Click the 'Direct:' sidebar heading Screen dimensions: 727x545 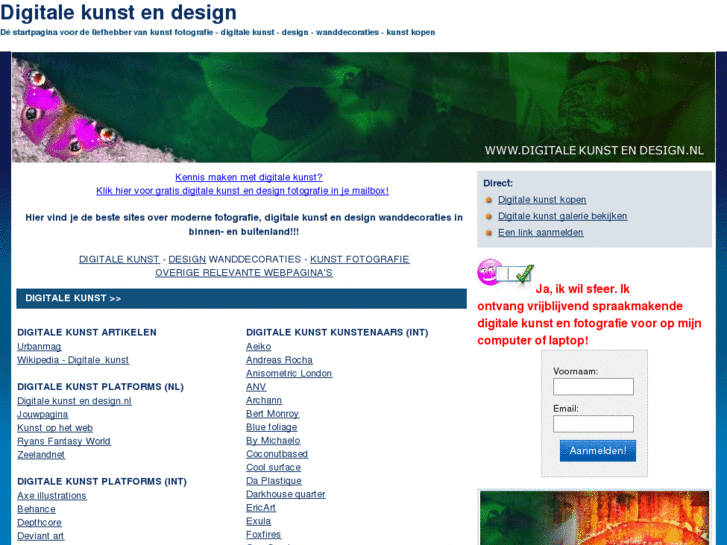[498, 183]
